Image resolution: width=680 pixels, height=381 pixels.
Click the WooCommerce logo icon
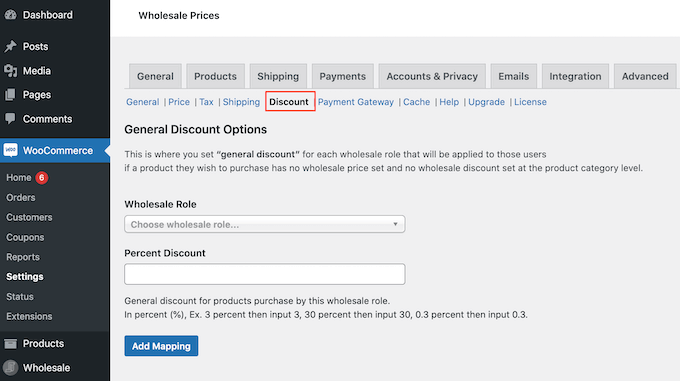(x=10, y=150)
